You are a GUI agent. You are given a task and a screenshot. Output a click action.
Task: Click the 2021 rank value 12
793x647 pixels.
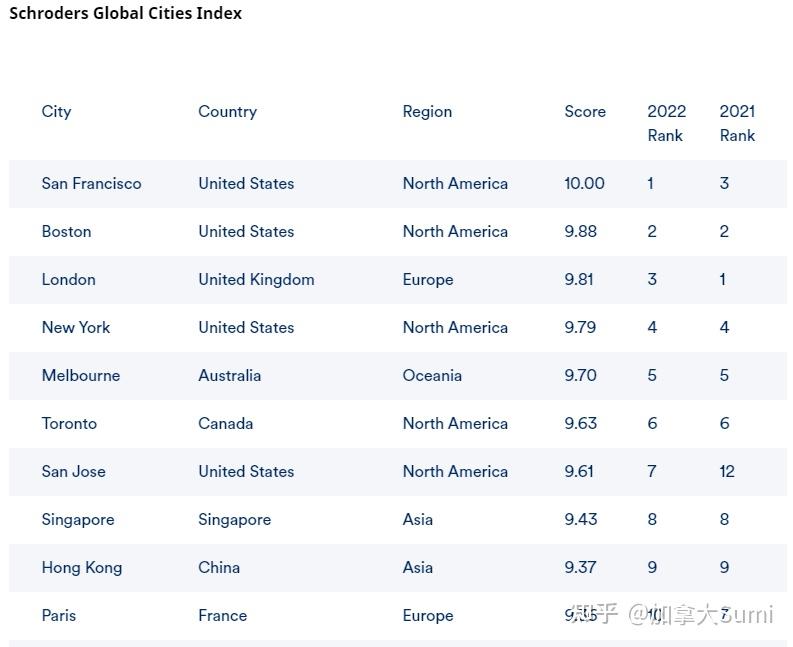[x=727, y=471]
